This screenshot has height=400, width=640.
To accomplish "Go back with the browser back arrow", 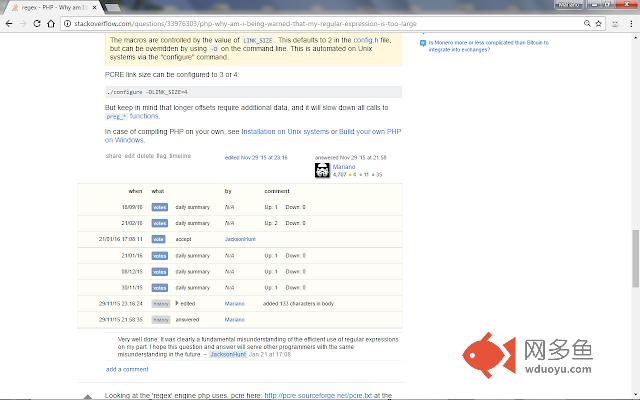I will coord(9,24).
